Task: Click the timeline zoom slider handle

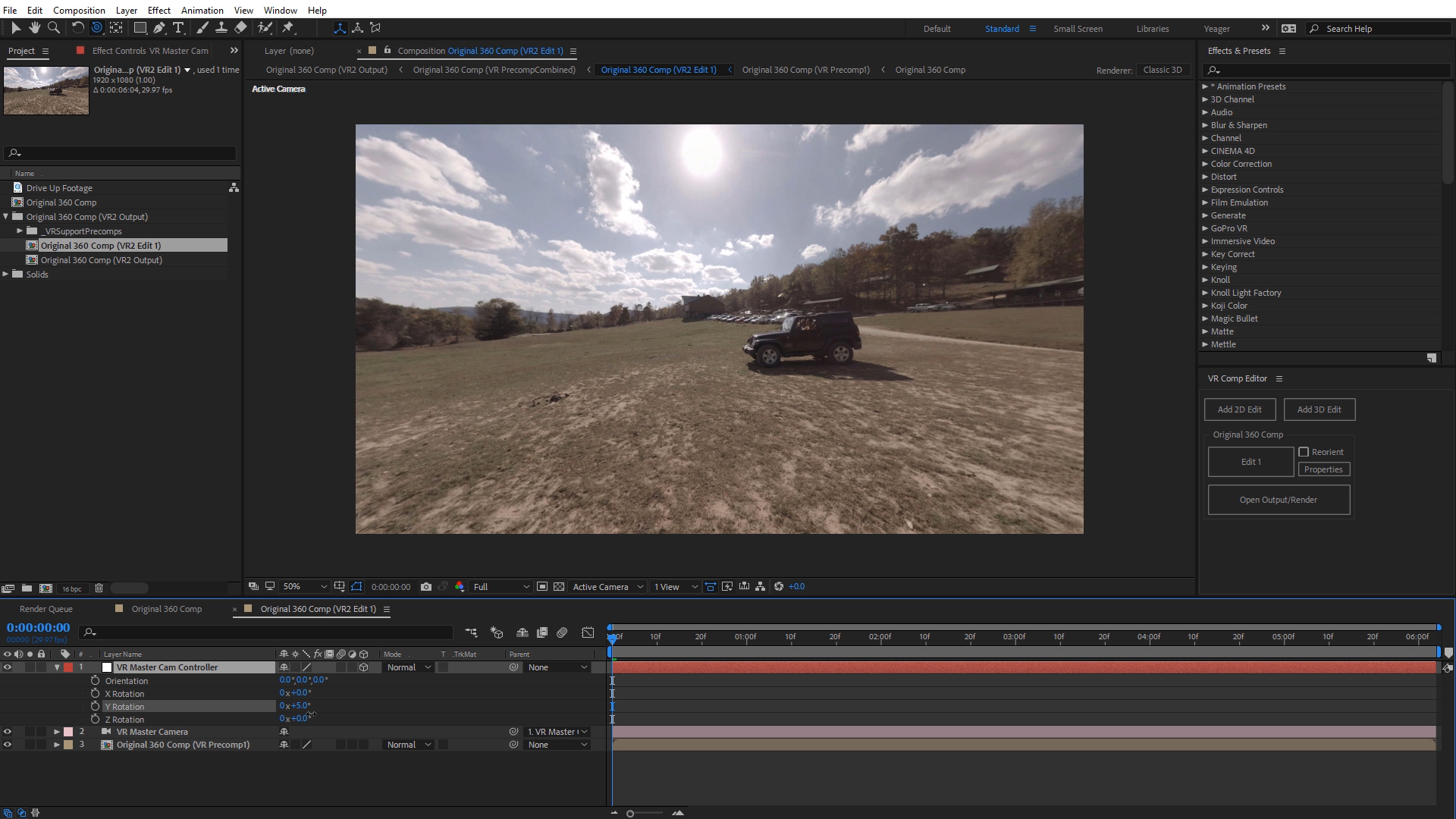Action: [630, 814]
